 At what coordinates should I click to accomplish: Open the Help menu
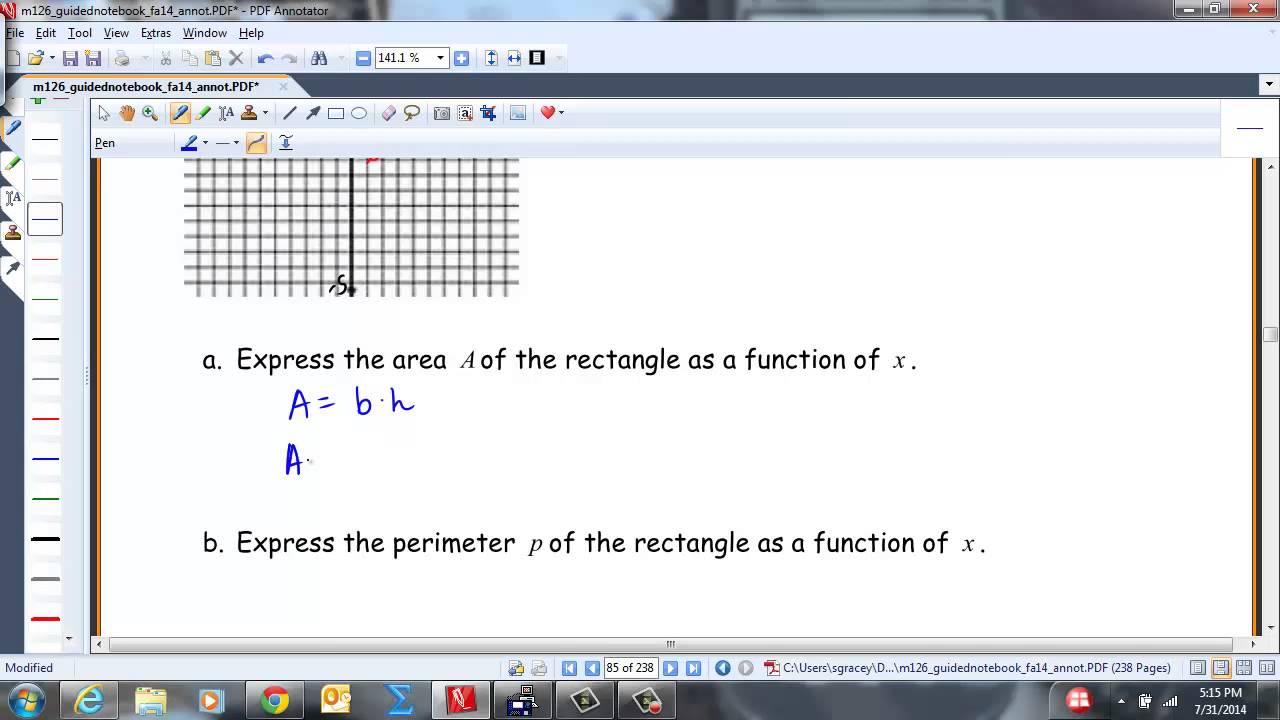(251, 33)
